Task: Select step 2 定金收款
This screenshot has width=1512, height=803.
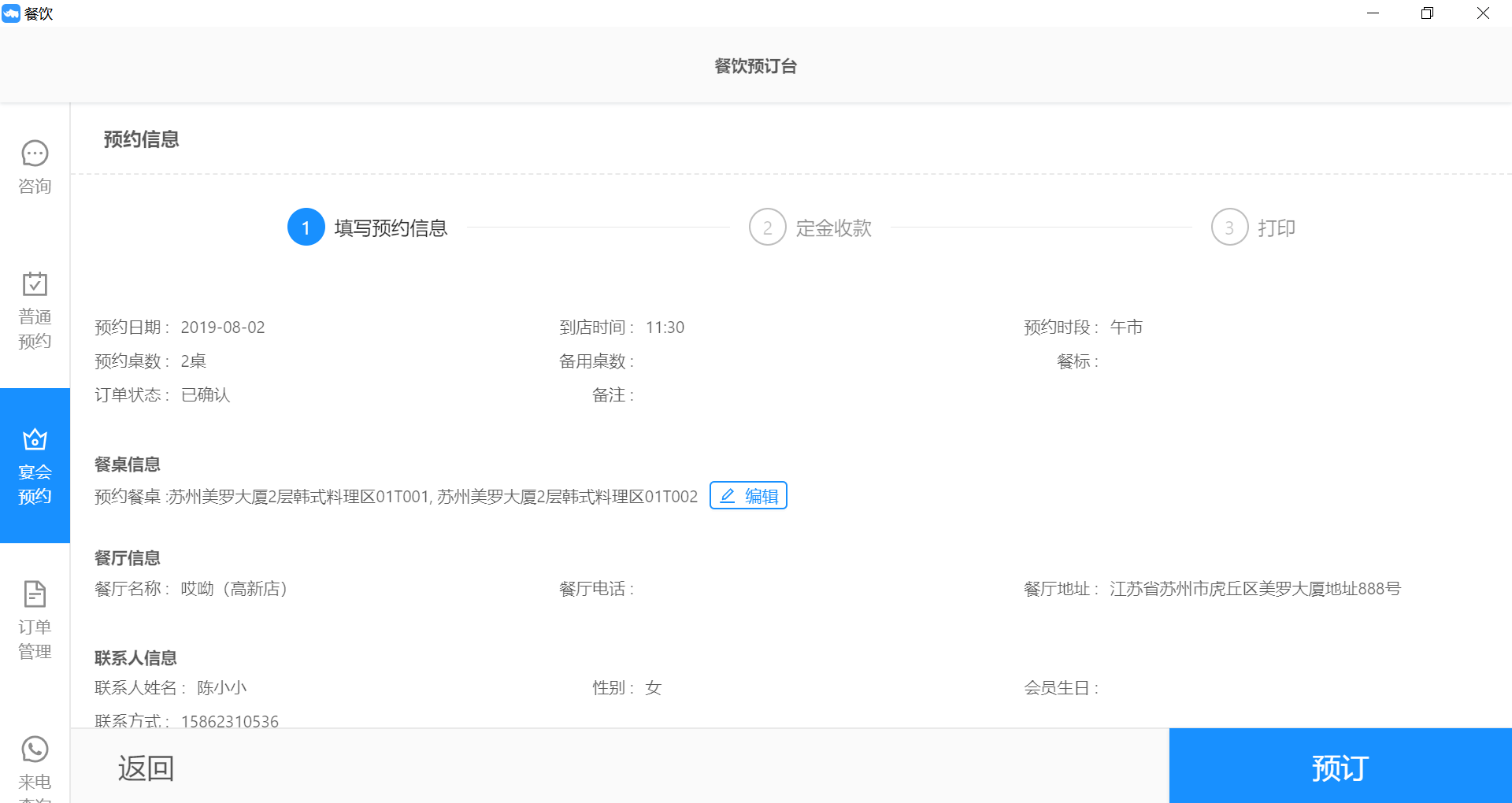Action: coord(810,228)
